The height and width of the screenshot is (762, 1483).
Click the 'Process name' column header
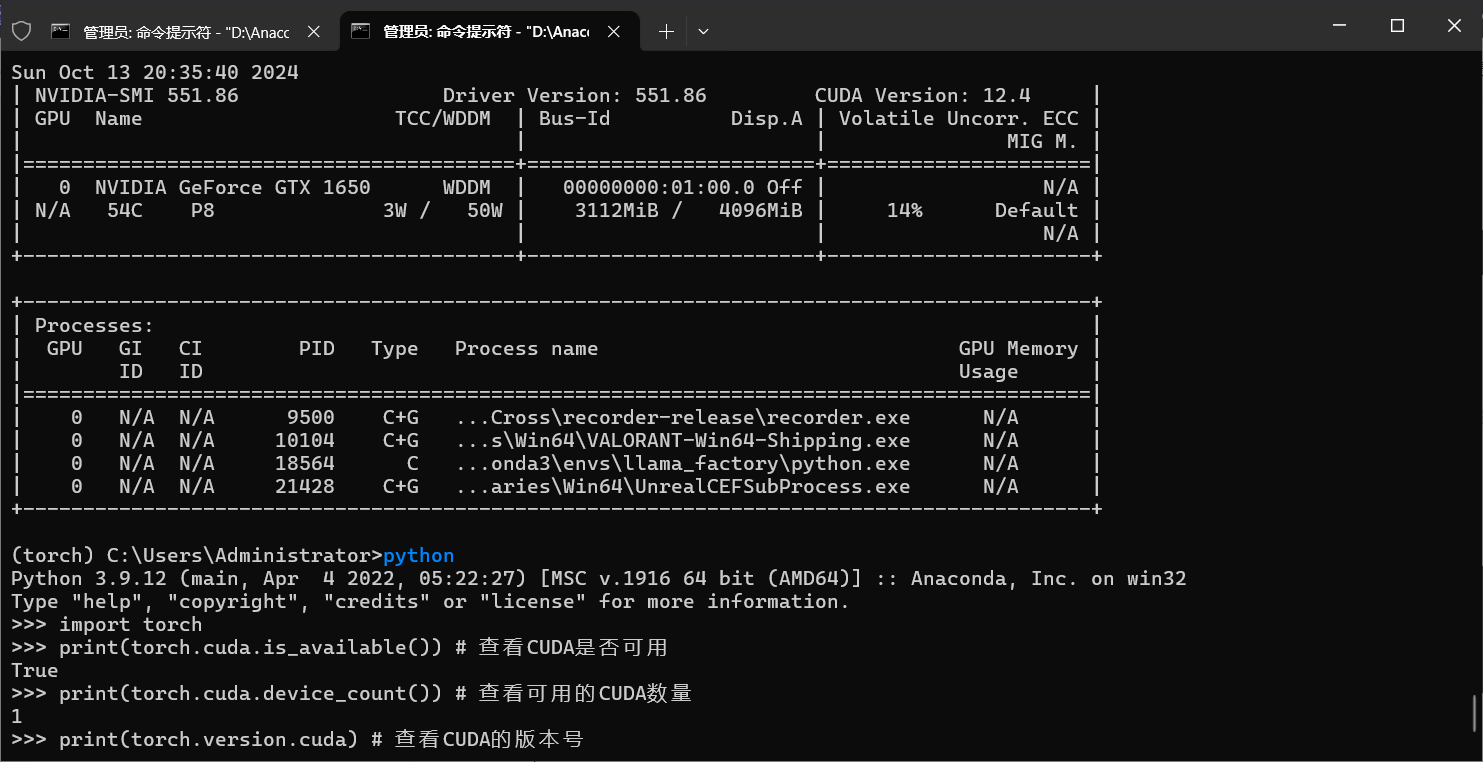527,348
